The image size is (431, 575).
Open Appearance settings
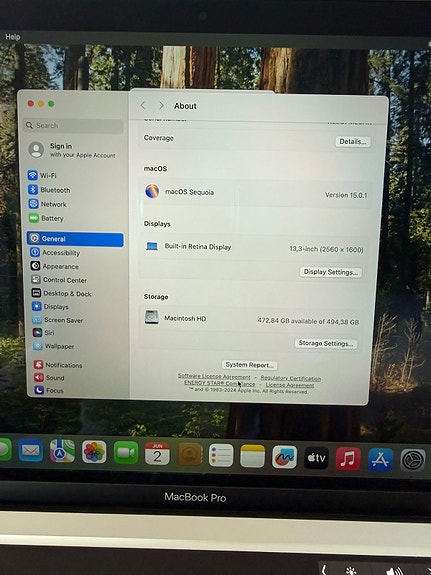pyautogui.click(x=55, y=266)
